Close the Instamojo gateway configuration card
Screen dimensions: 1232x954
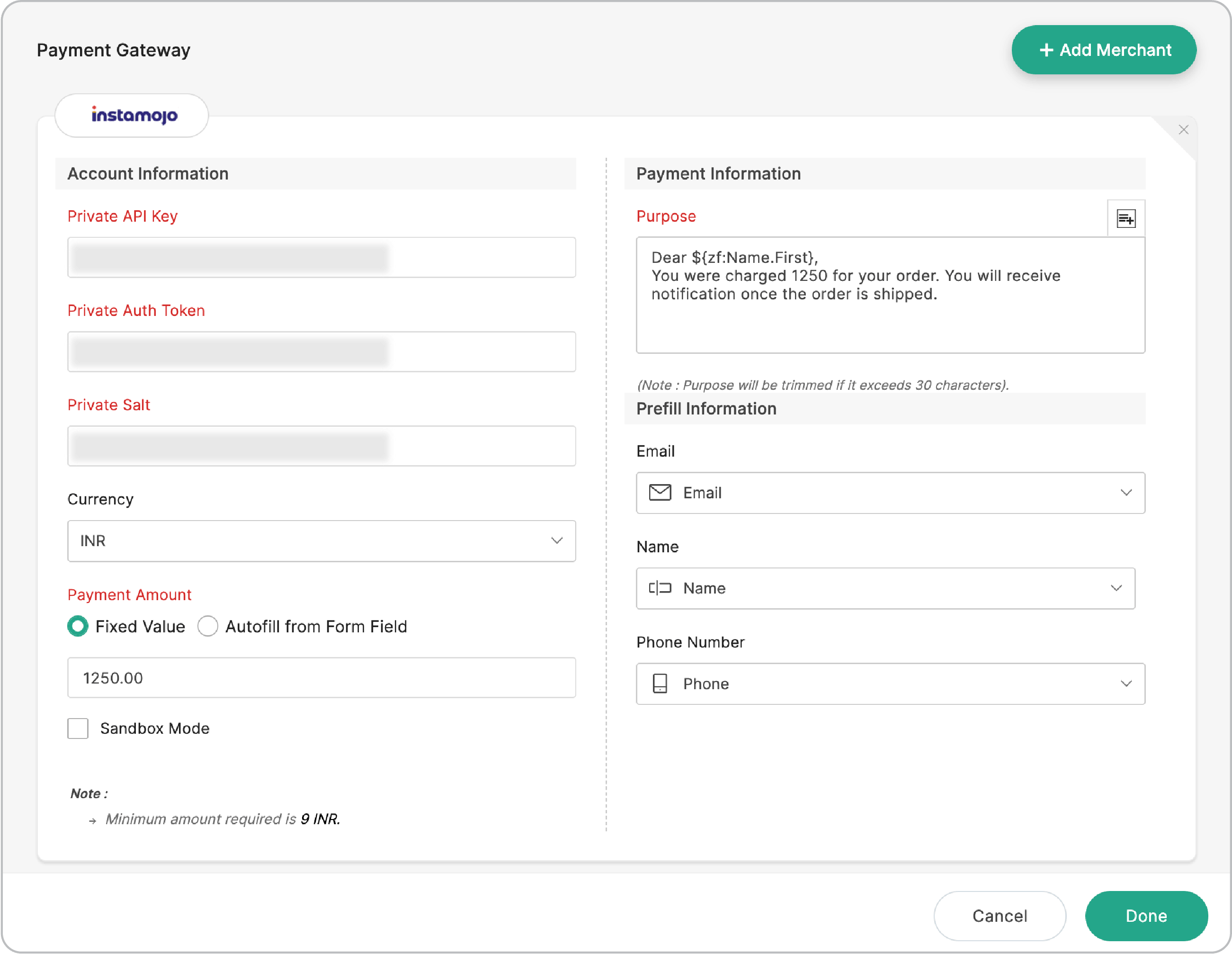(x=1184, y=130)
